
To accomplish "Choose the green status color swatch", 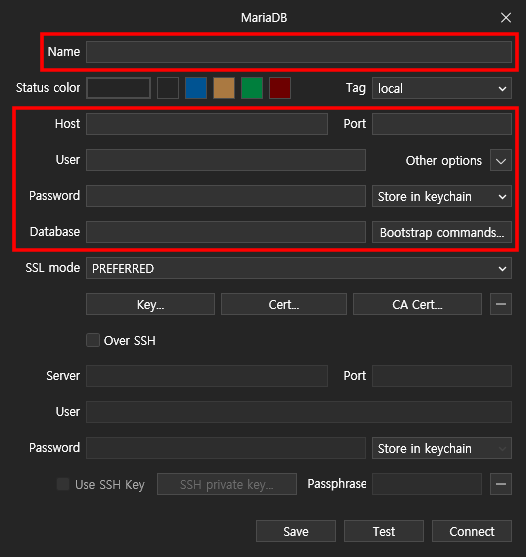I will coord(252,88).
